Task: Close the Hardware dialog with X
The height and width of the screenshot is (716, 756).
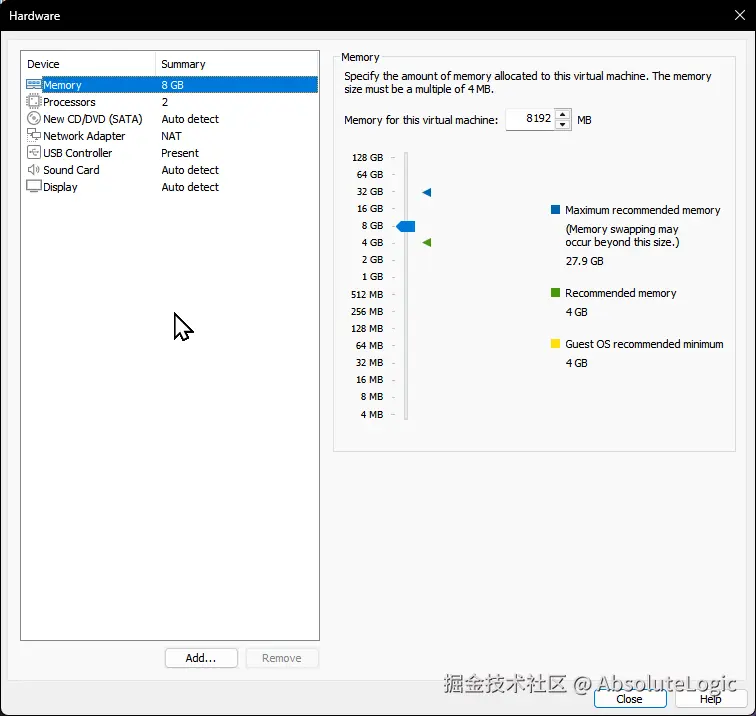Action: [740, 15]
